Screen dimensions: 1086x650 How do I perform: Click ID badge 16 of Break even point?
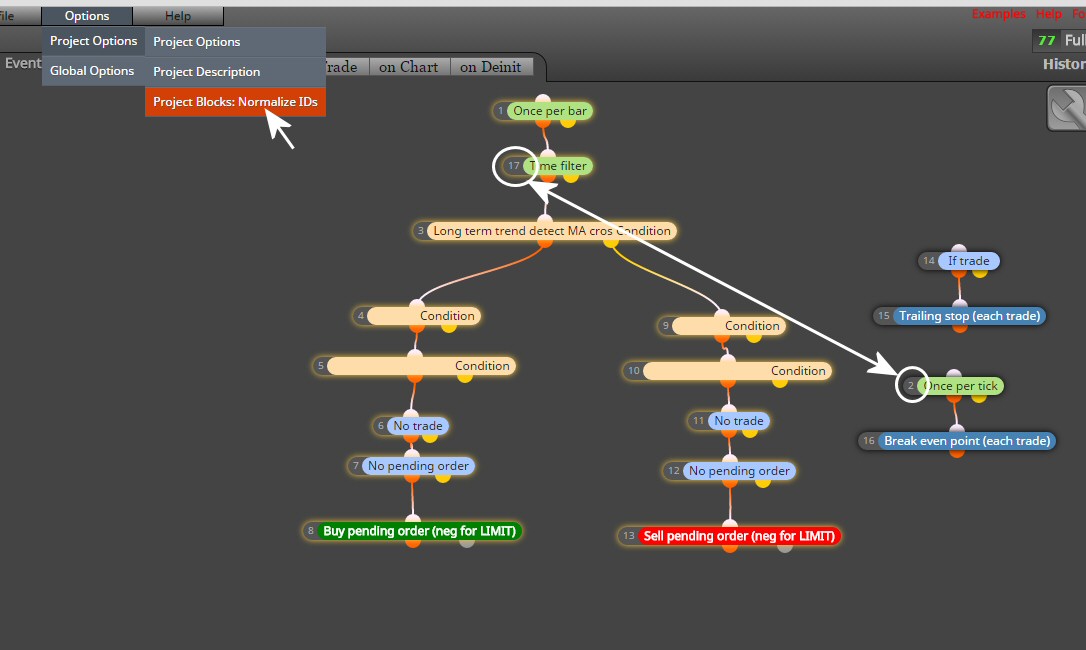[x=869, y=441]
